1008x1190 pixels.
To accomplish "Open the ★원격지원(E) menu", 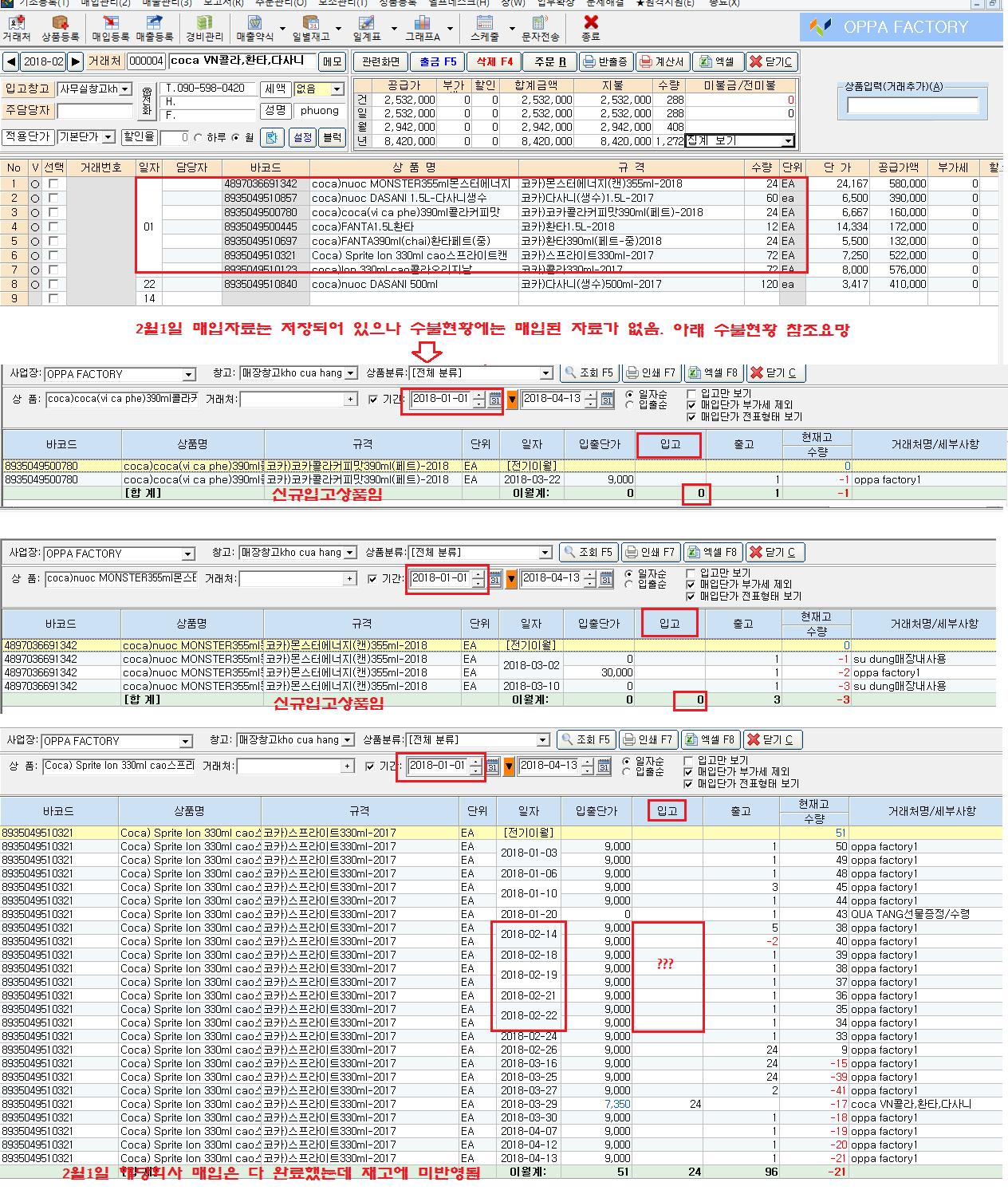I will (x=664, y=4).
